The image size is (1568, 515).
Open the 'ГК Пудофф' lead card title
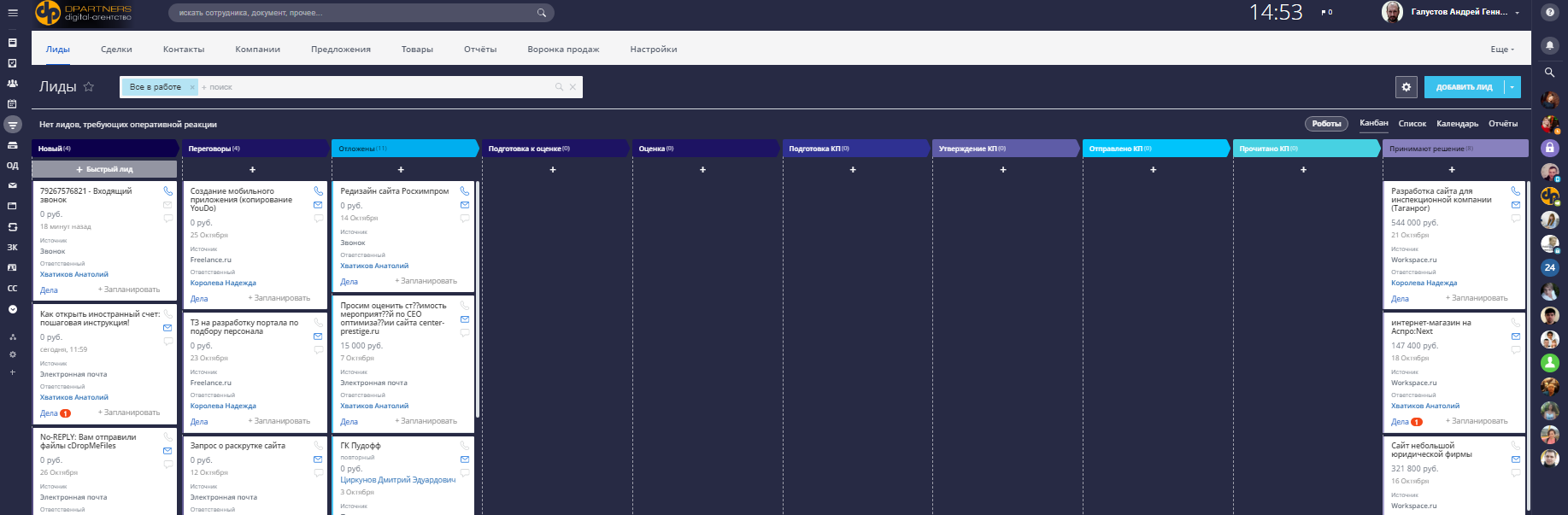361,446
